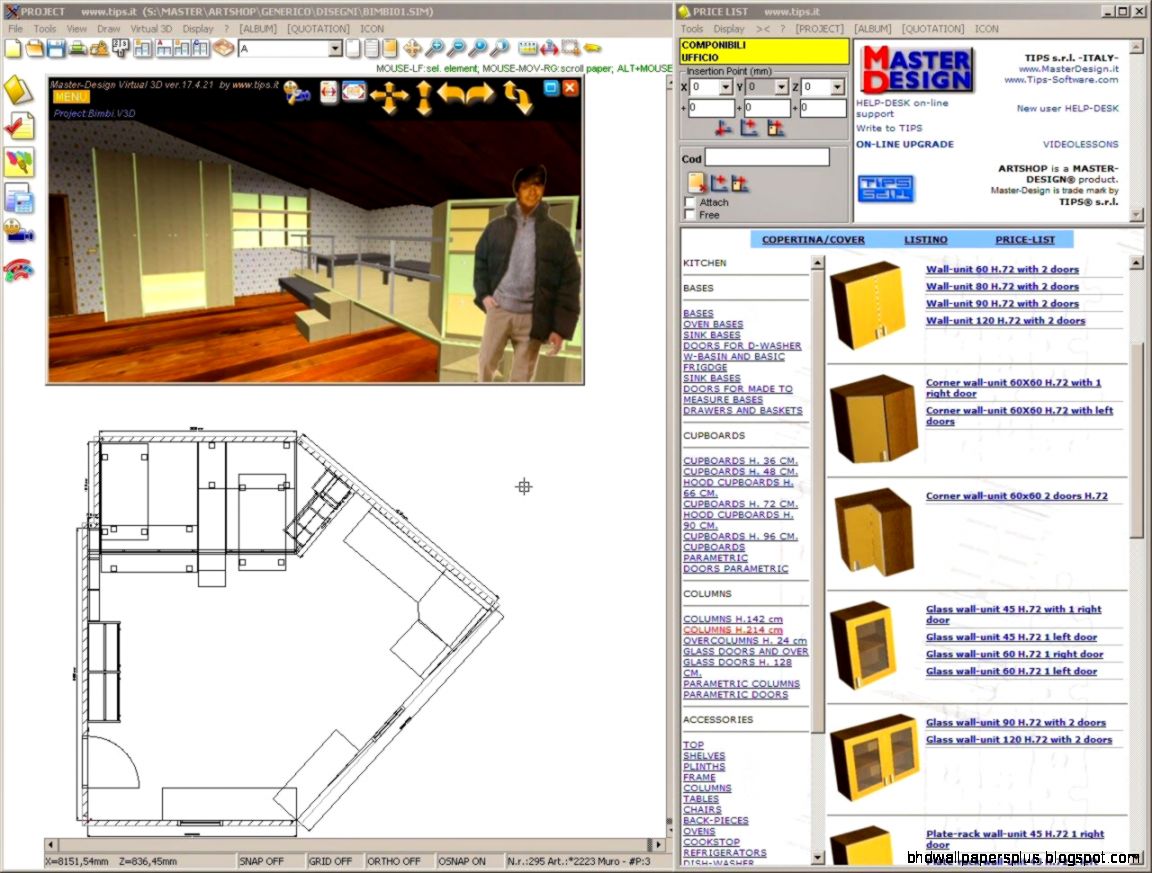Open the Z coordinate dropdown
The width and height of the screenshot is (1152, 873).
(x=837, y=87)
